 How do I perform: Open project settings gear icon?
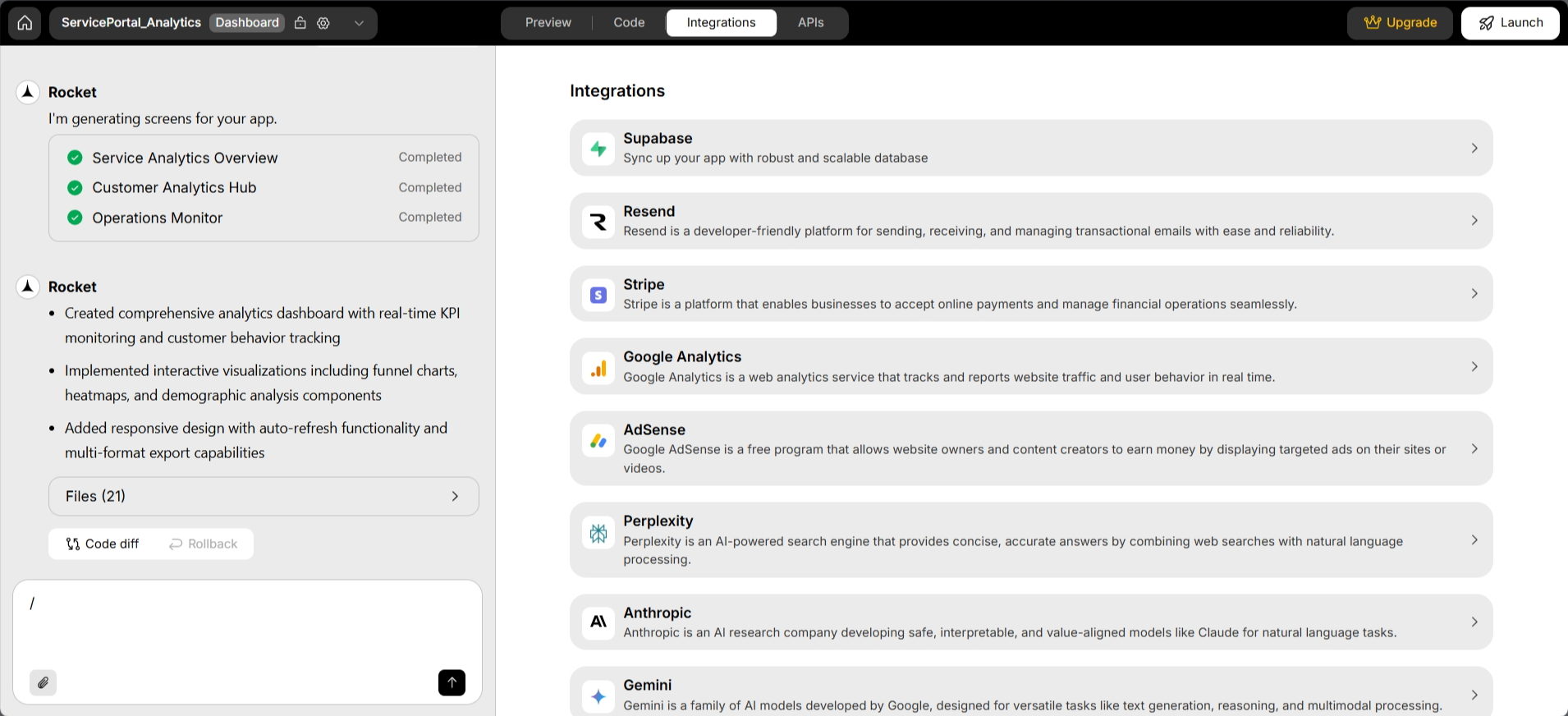click(x=323, y=23)
